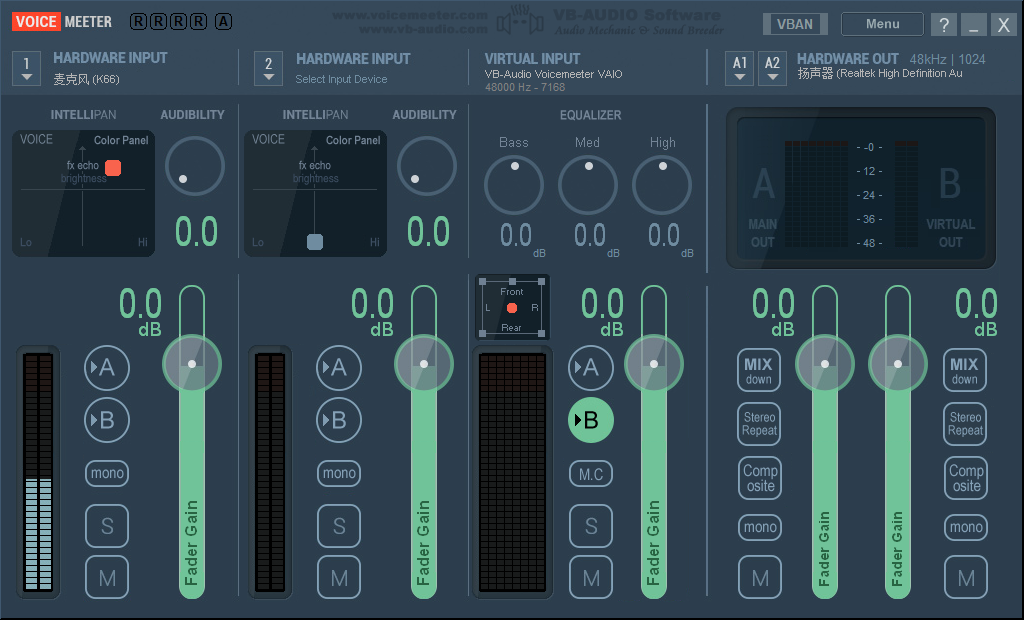Toggle Stereo Repeat on main out A
Screen dimensions: 1024x620
coord(759,424)
